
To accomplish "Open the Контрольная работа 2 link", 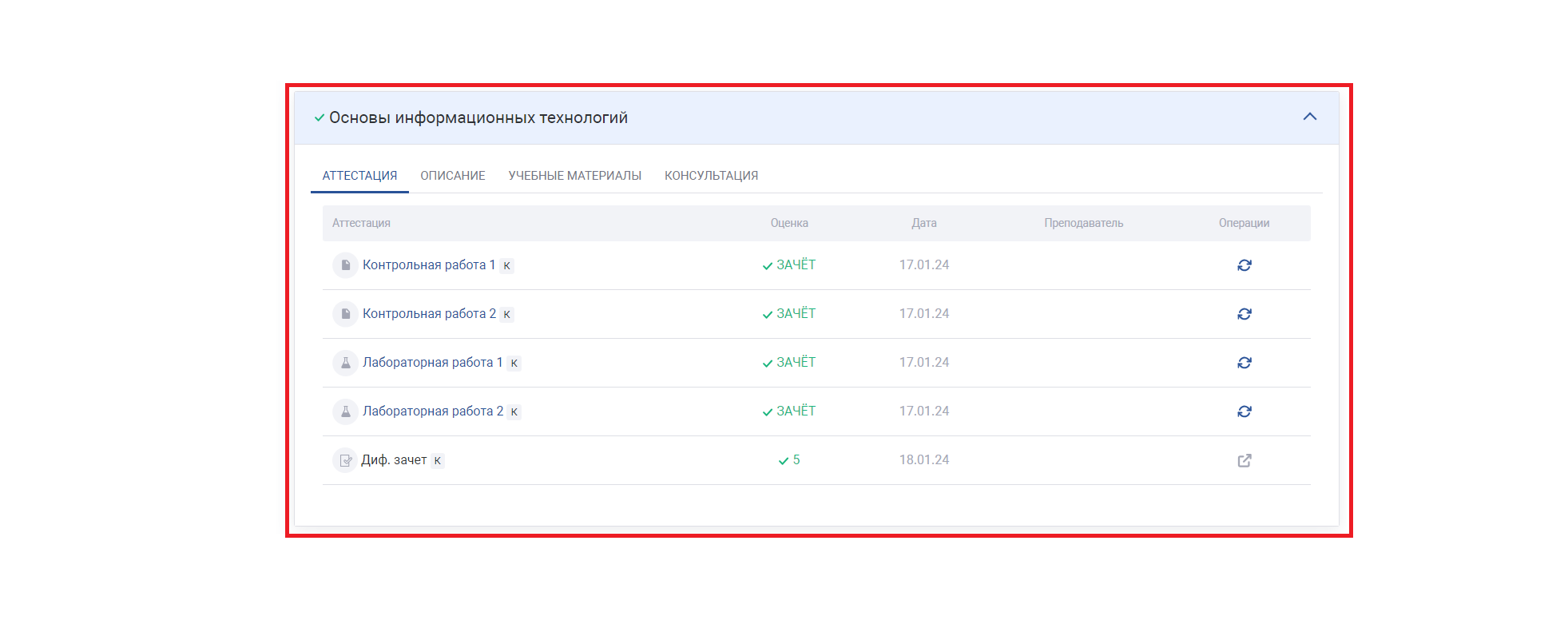I will (x=429, y=314).
